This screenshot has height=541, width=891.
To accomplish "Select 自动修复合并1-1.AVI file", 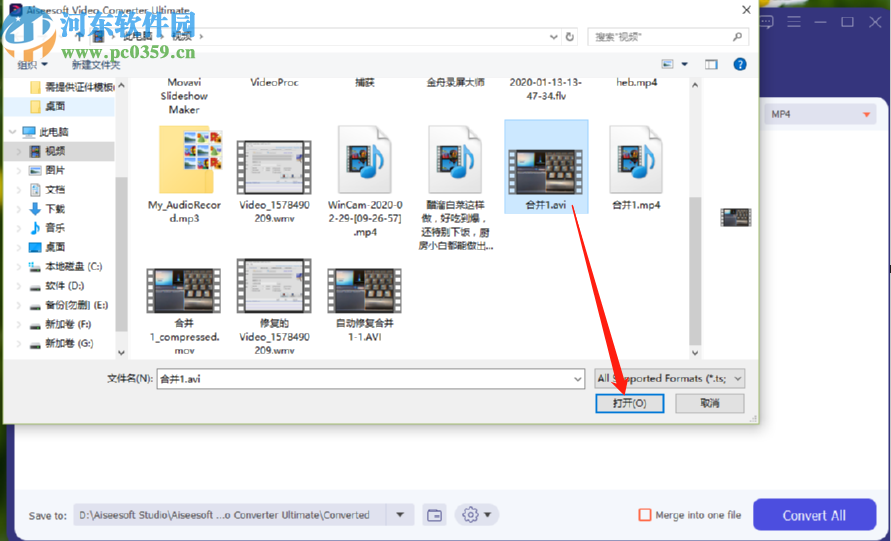I will pos(365,305).
